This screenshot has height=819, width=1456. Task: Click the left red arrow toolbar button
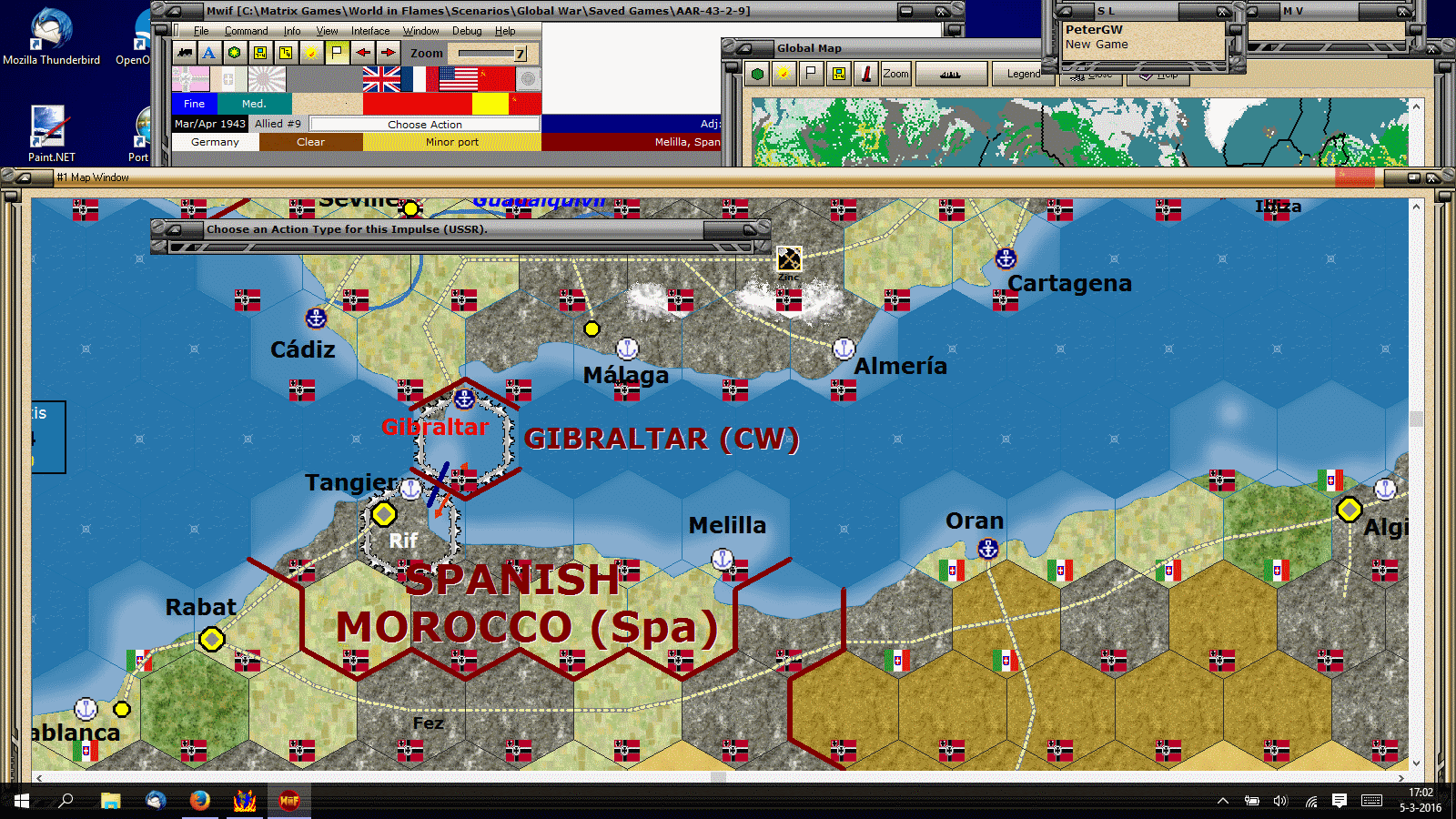tap(362, 53)
